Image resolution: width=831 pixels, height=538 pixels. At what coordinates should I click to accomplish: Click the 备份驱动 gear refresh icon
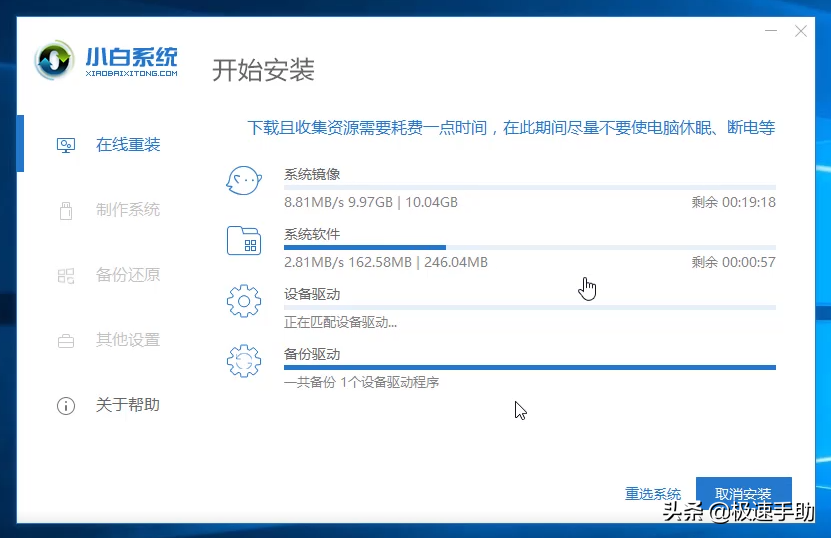pyautogui.click(x=244, y=361)
